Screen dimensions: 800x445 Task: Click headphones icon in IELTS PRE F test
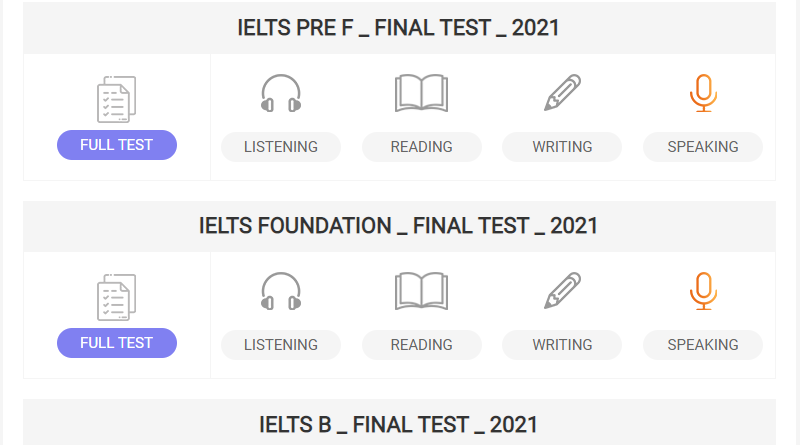(281, 93)
